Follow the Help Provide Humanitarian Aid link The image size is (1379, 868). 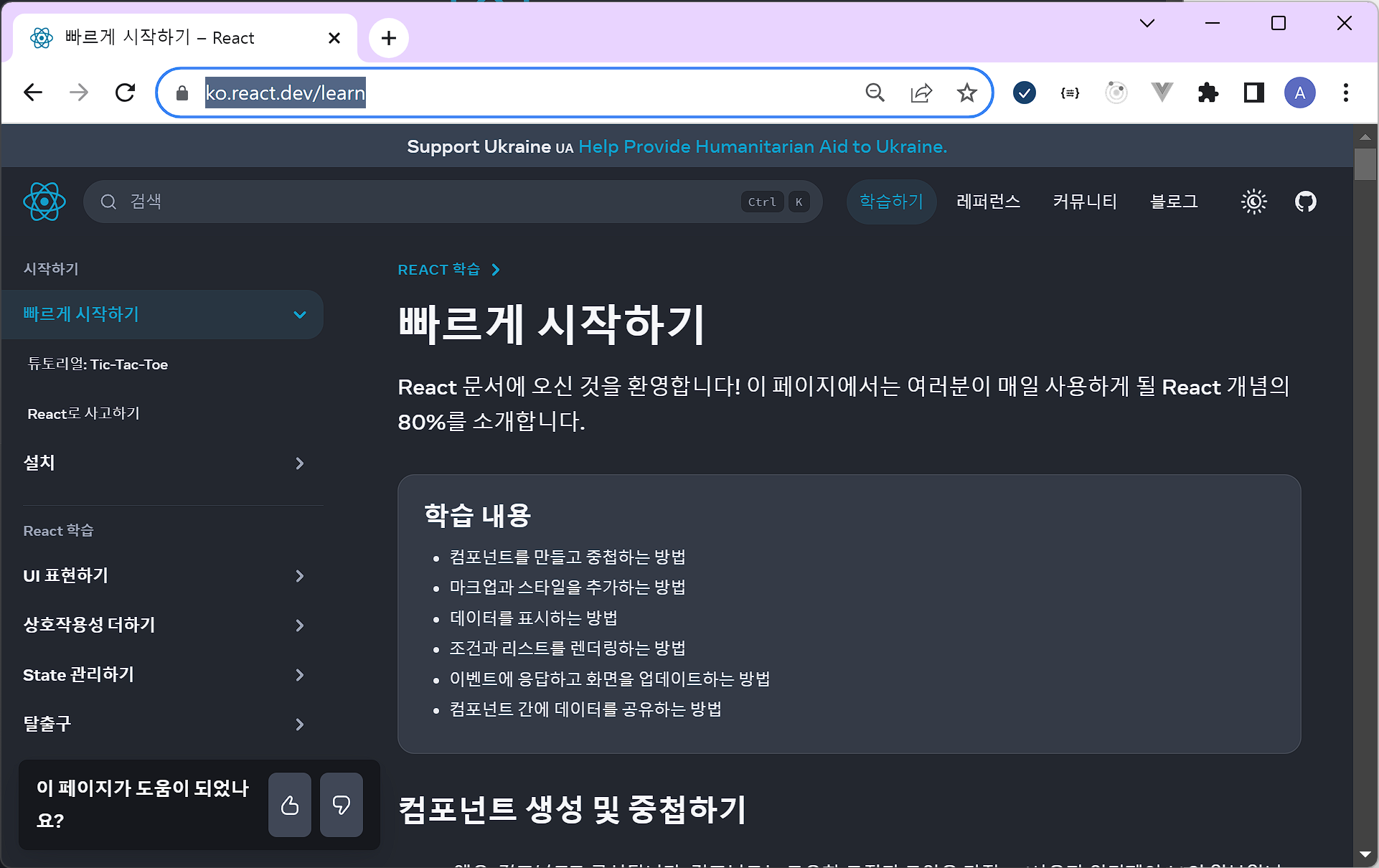[763, 146]
